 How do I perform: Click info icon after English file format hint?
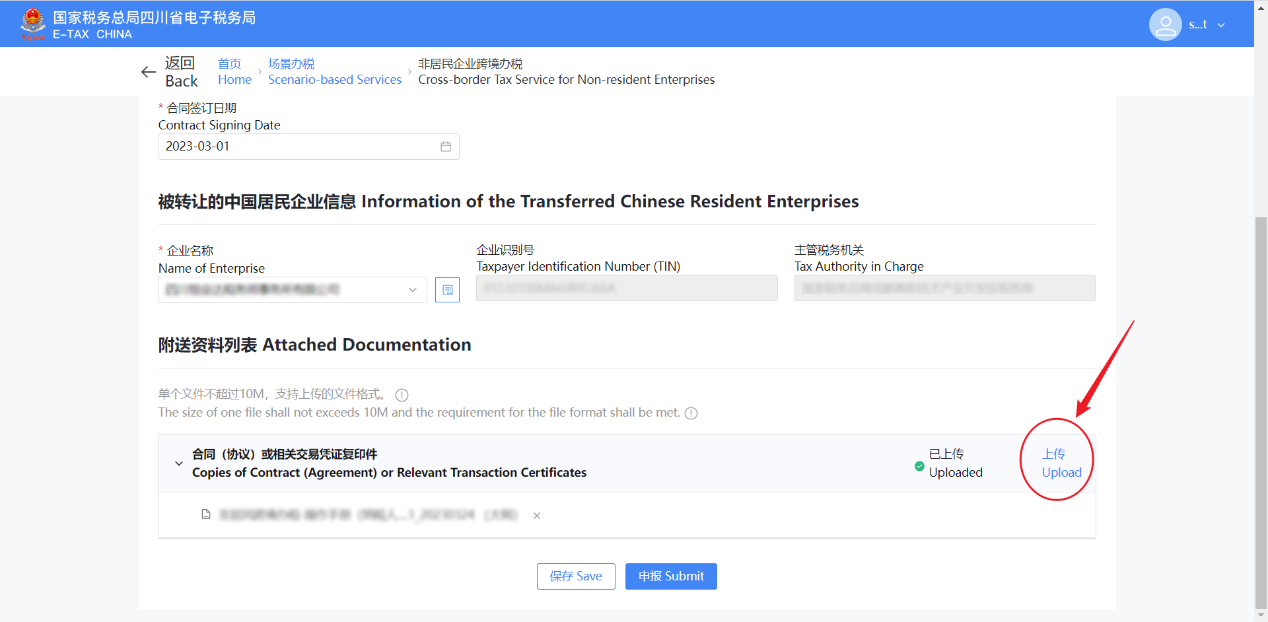[x=691, y=413]
